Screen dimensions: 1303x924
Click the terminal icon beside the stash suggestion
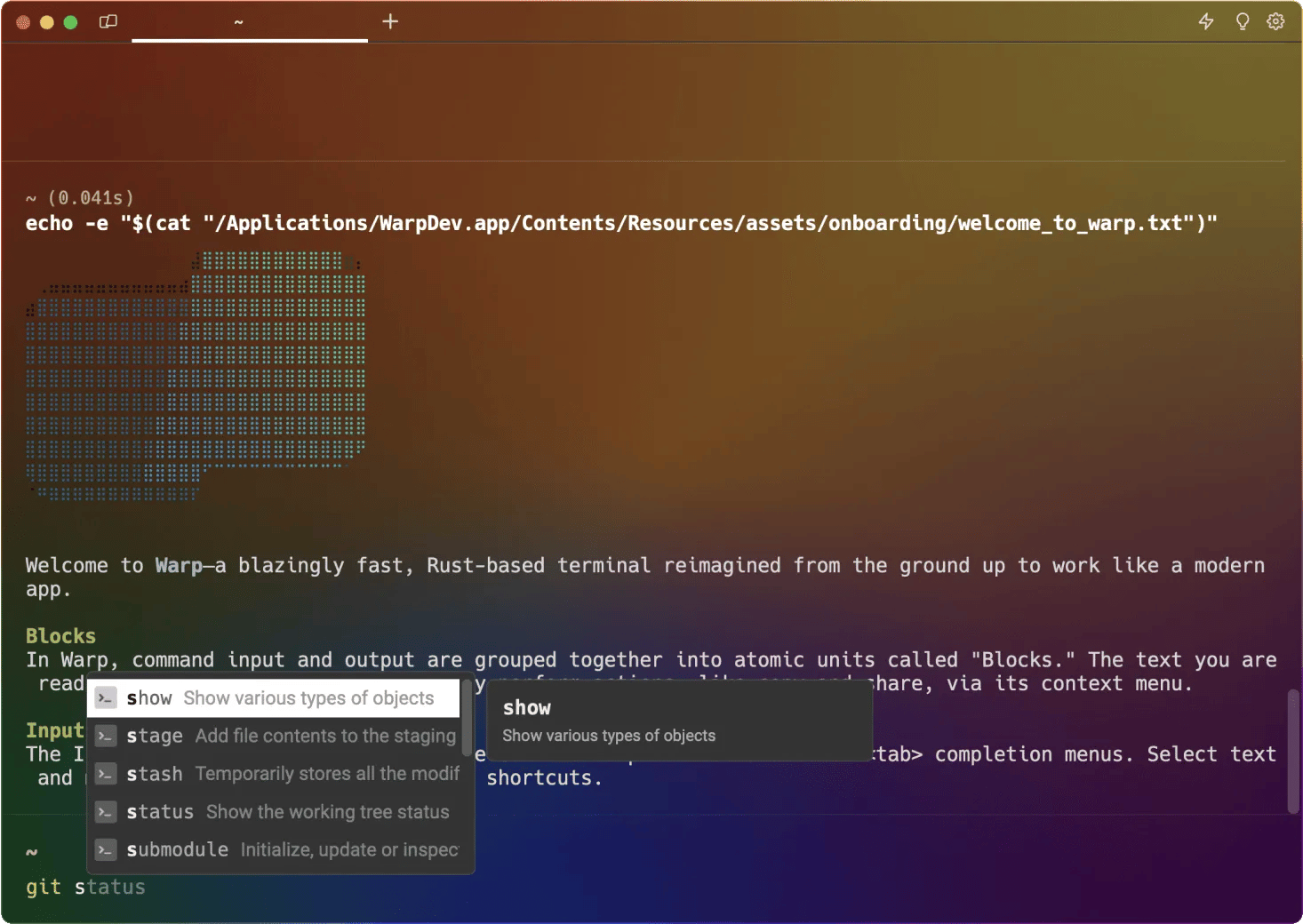pyautogui.click(x=105, y=773)
